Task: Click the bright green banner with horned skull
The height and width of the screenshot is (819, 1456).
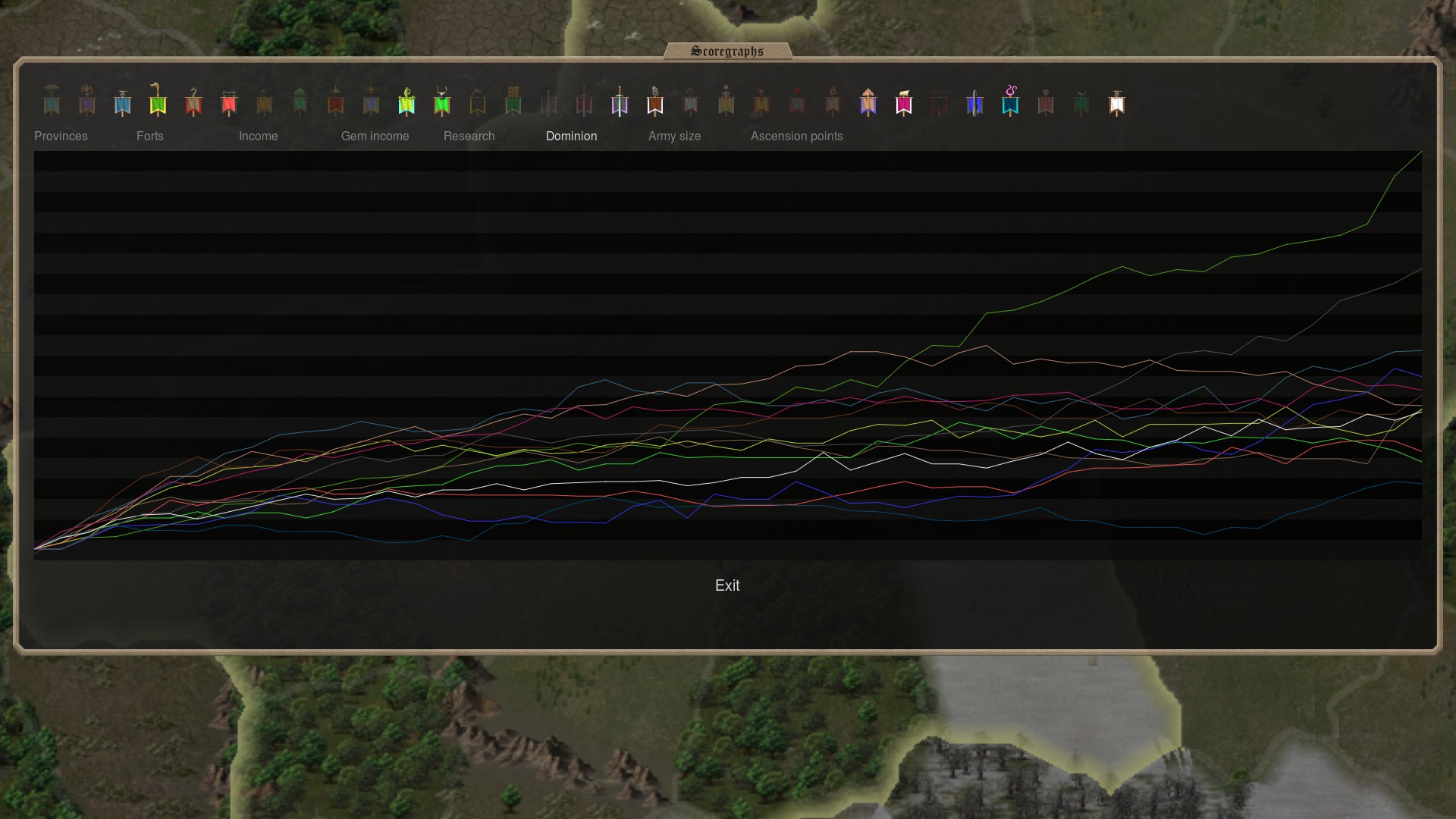Action: (x=442, y=101)
